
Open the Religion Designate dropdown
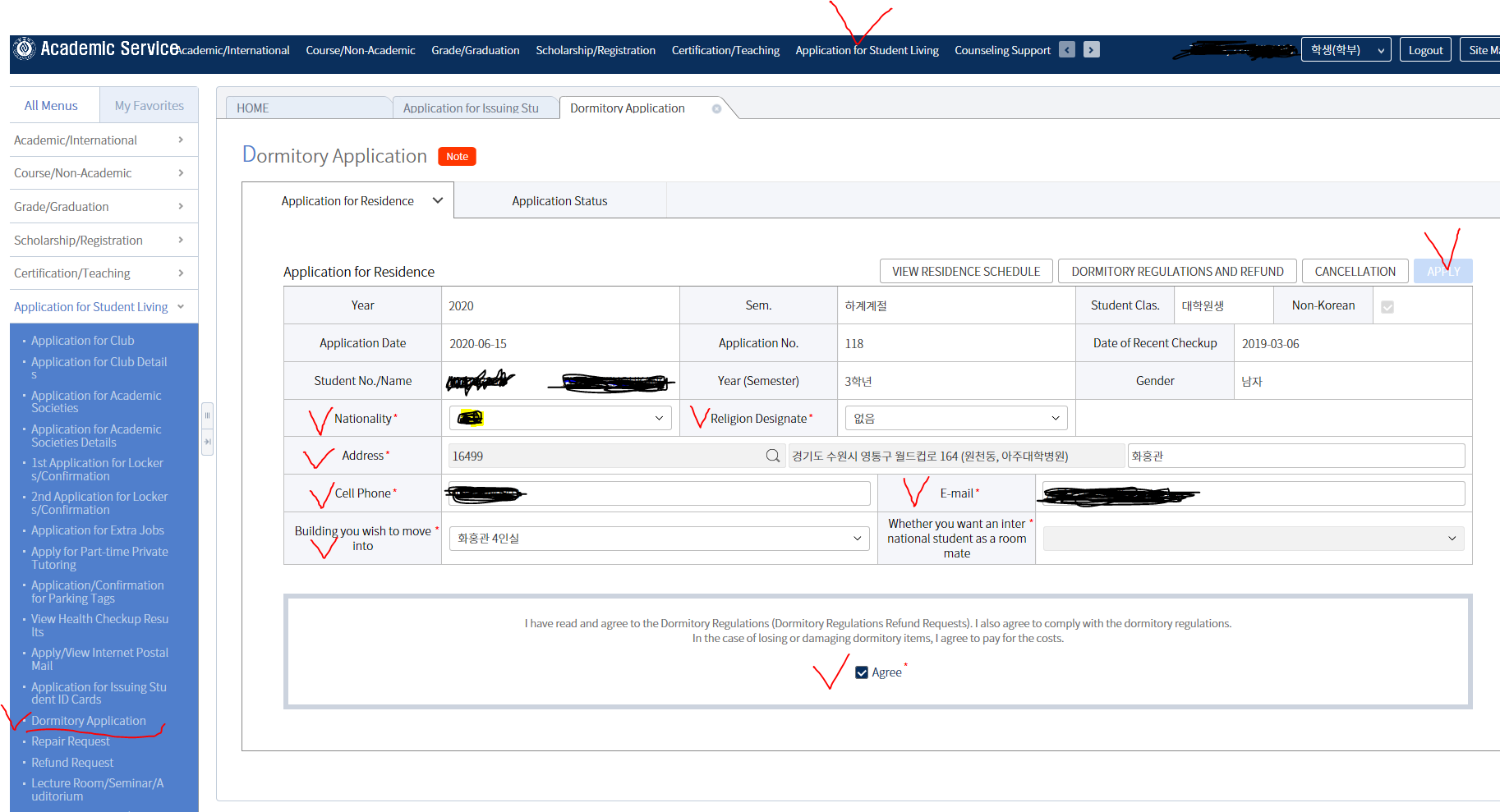coord(956,419)
